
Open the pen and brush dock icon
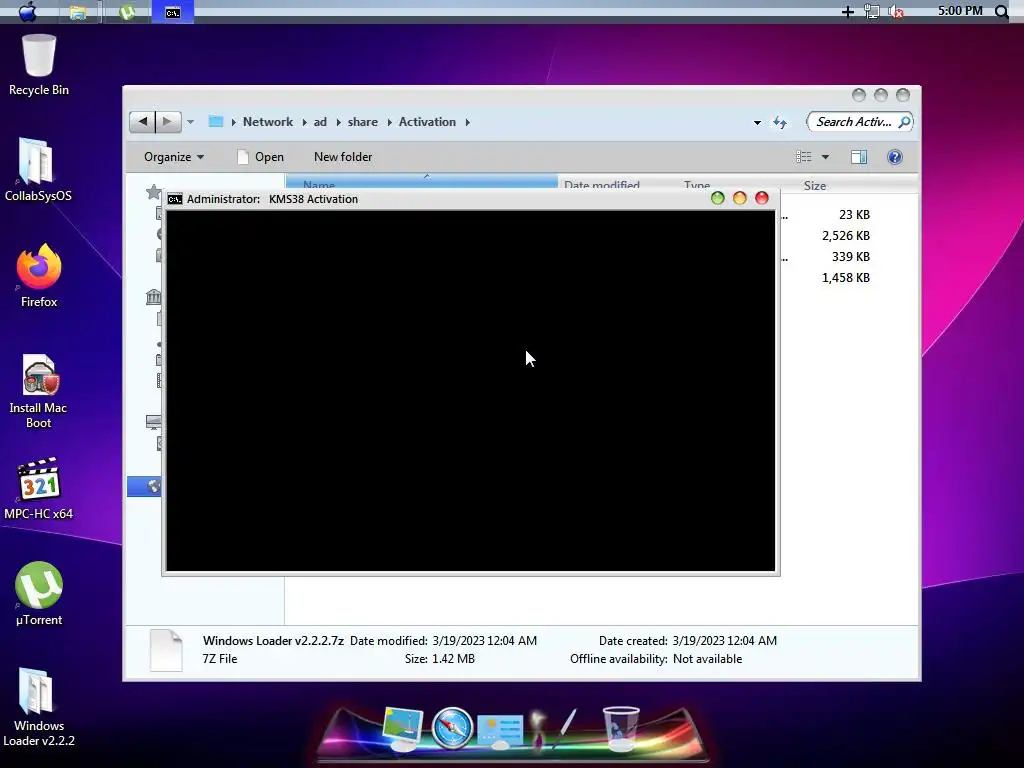tap(554, 729)
